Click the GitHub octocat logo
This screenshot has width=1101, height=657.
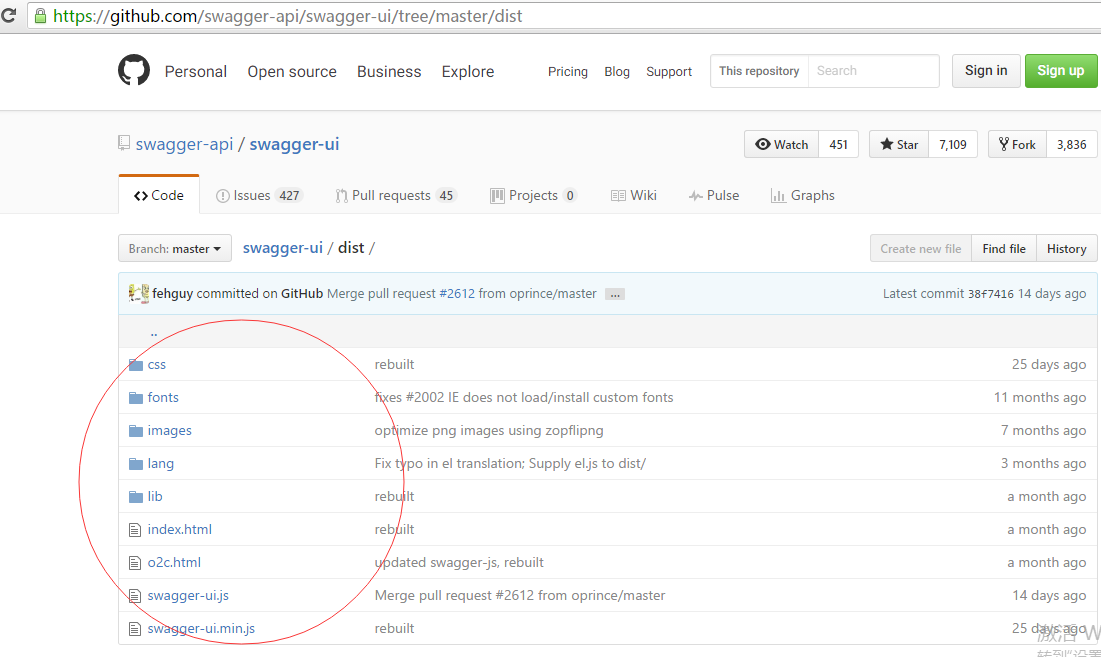pos(134,71)
